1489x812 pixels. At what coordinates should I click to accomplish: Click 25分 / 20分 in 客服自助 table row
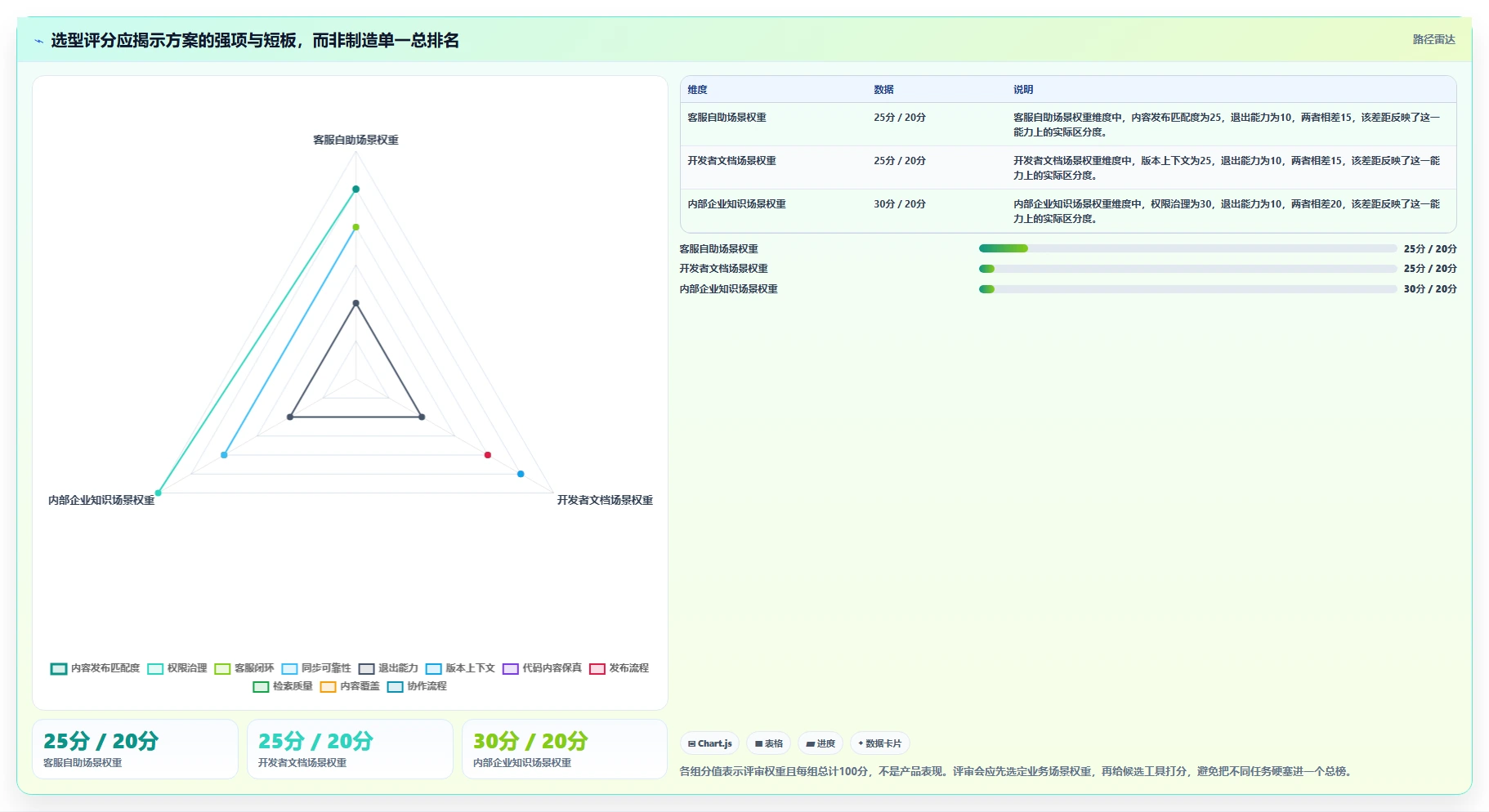point(900,118)
